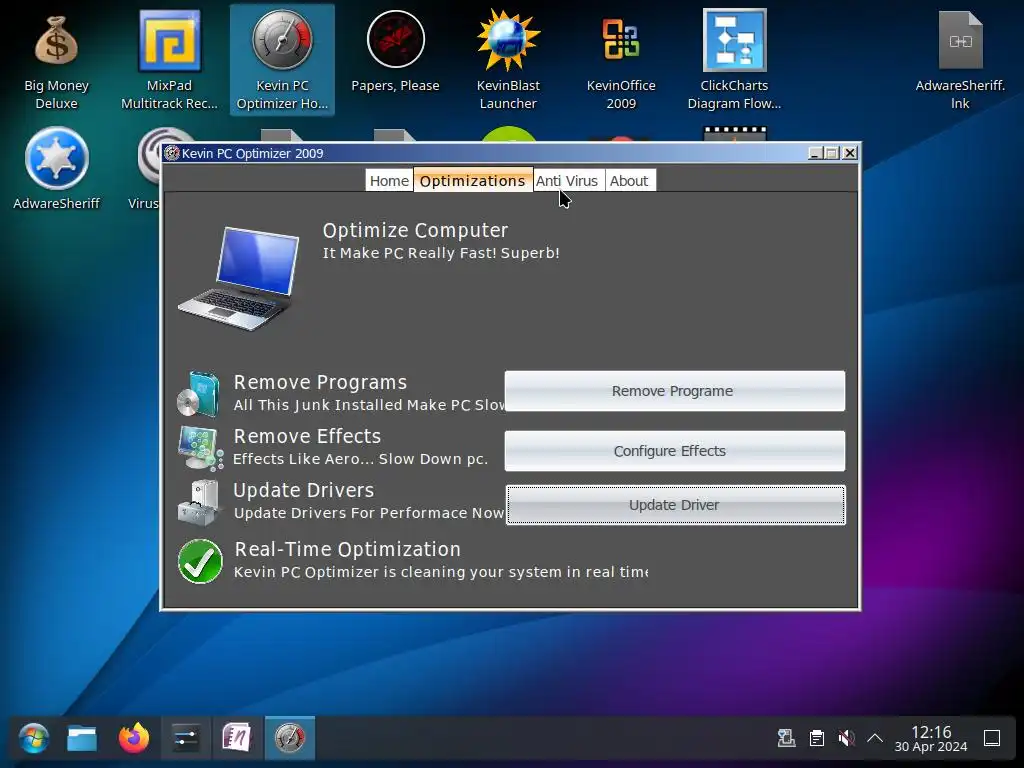Click the Remove Programs heading text

(x=320, y=382)
